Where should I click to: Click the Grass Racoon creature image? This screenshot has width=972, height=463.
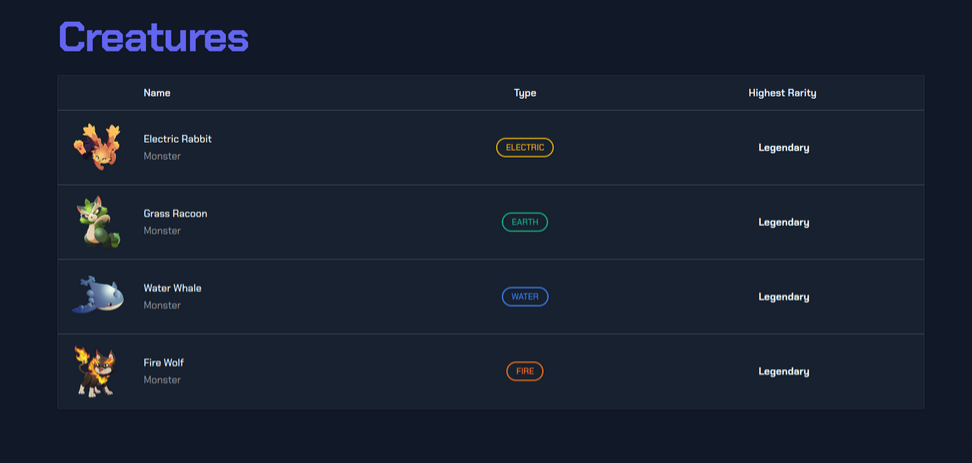(x=98, y=222)
